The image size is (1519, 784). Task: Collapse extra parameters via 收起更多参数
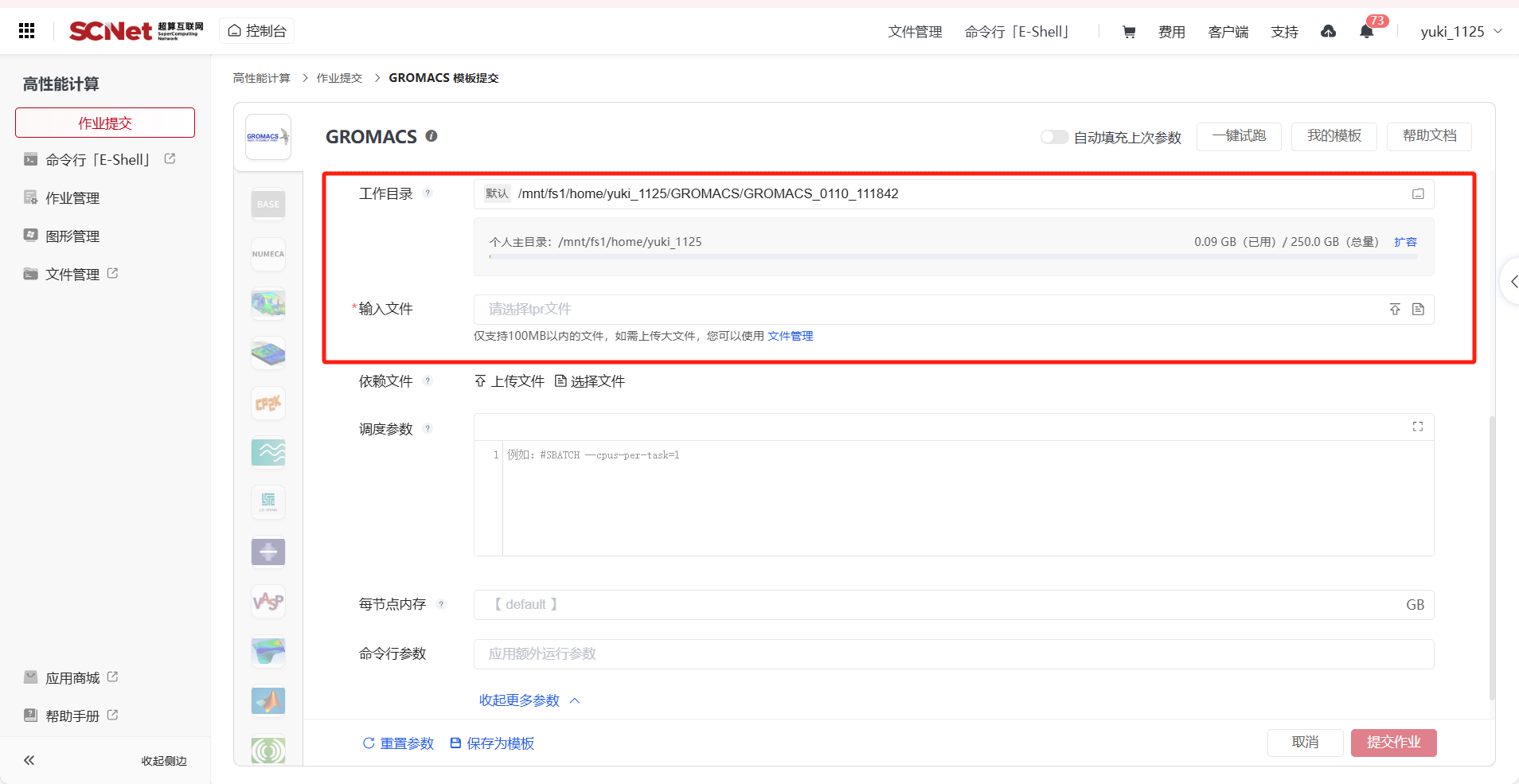click(x=529, y=700)
